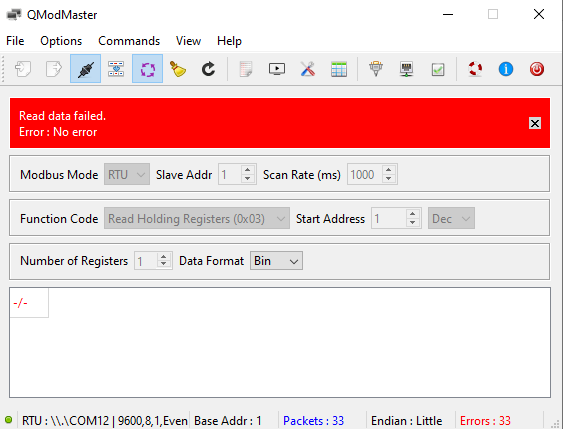Open general Settings checkmark icon
563x429 pixels.
tap(438, 69)
